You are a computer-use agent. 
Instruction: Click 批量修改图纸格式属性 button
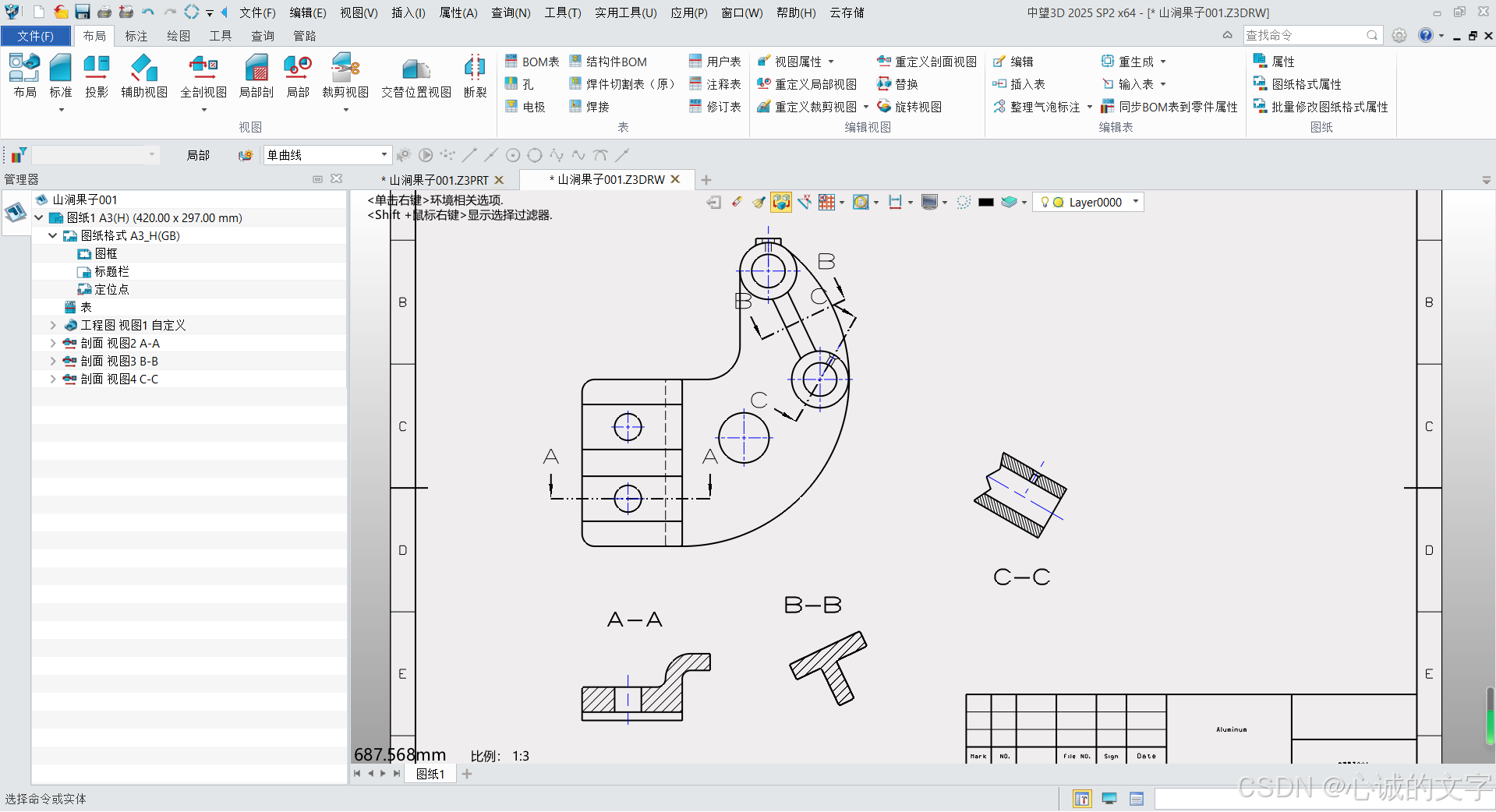click(1321, 107)
